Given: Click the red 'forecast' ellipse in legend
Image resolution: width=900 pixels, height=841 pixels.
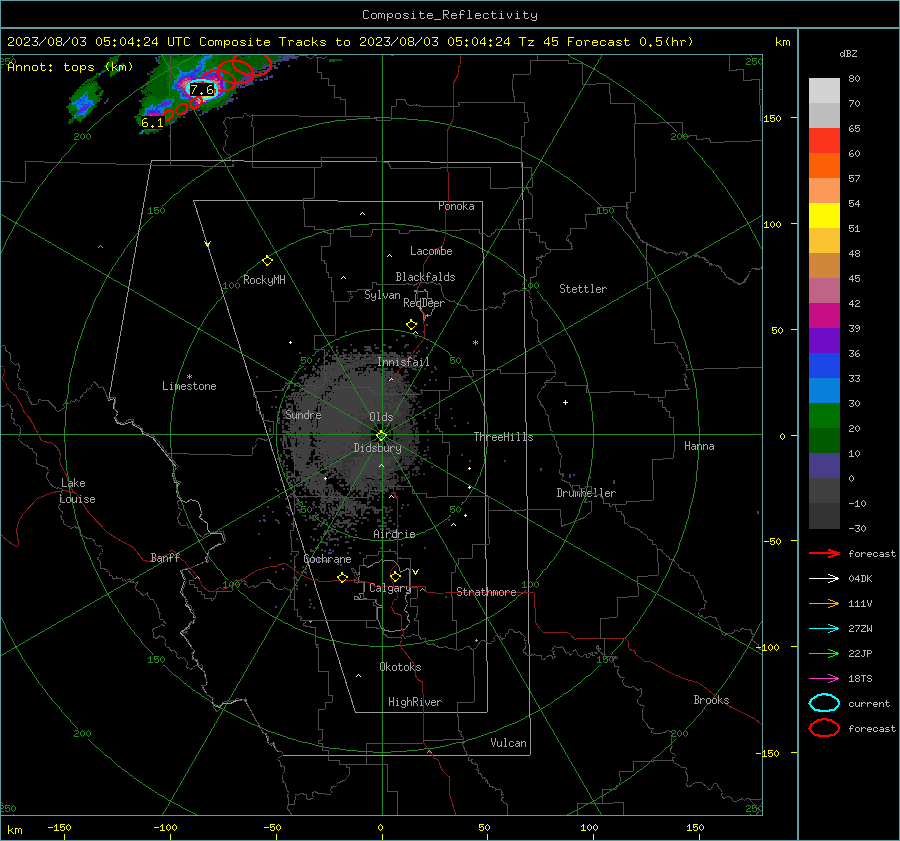Looking at the screenshot, I should tap(824, 728).
